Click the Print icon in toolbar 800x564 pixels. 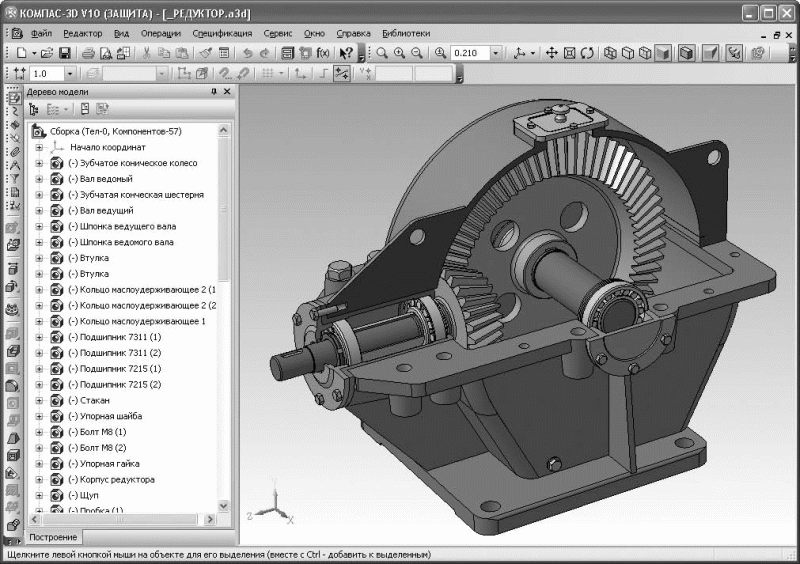coord(88,52)
